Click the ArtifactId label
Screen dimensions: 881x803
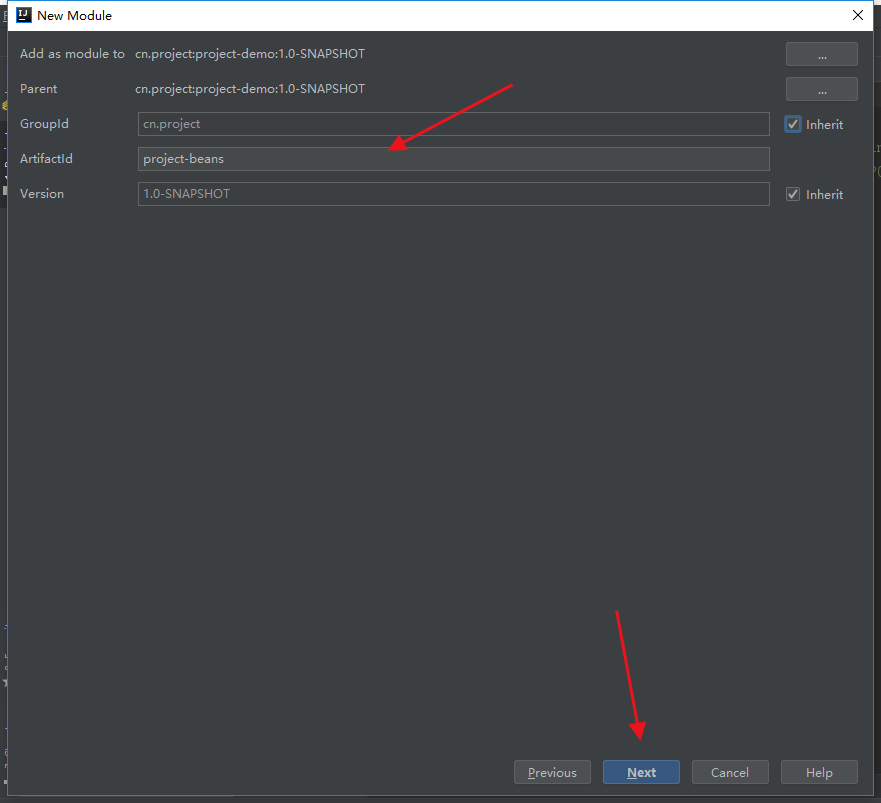[x=46, y=159]
